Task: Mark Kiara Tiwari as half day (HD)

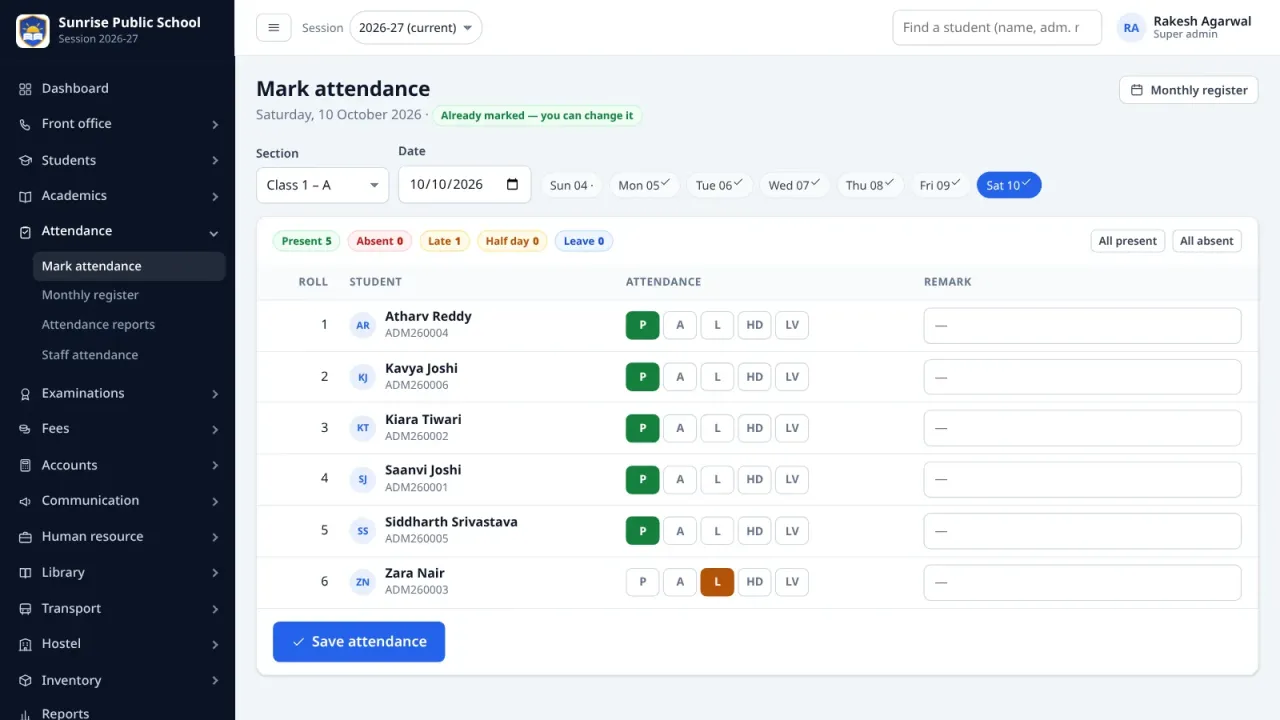Action: pyautogui.click(x=755, y=428)
